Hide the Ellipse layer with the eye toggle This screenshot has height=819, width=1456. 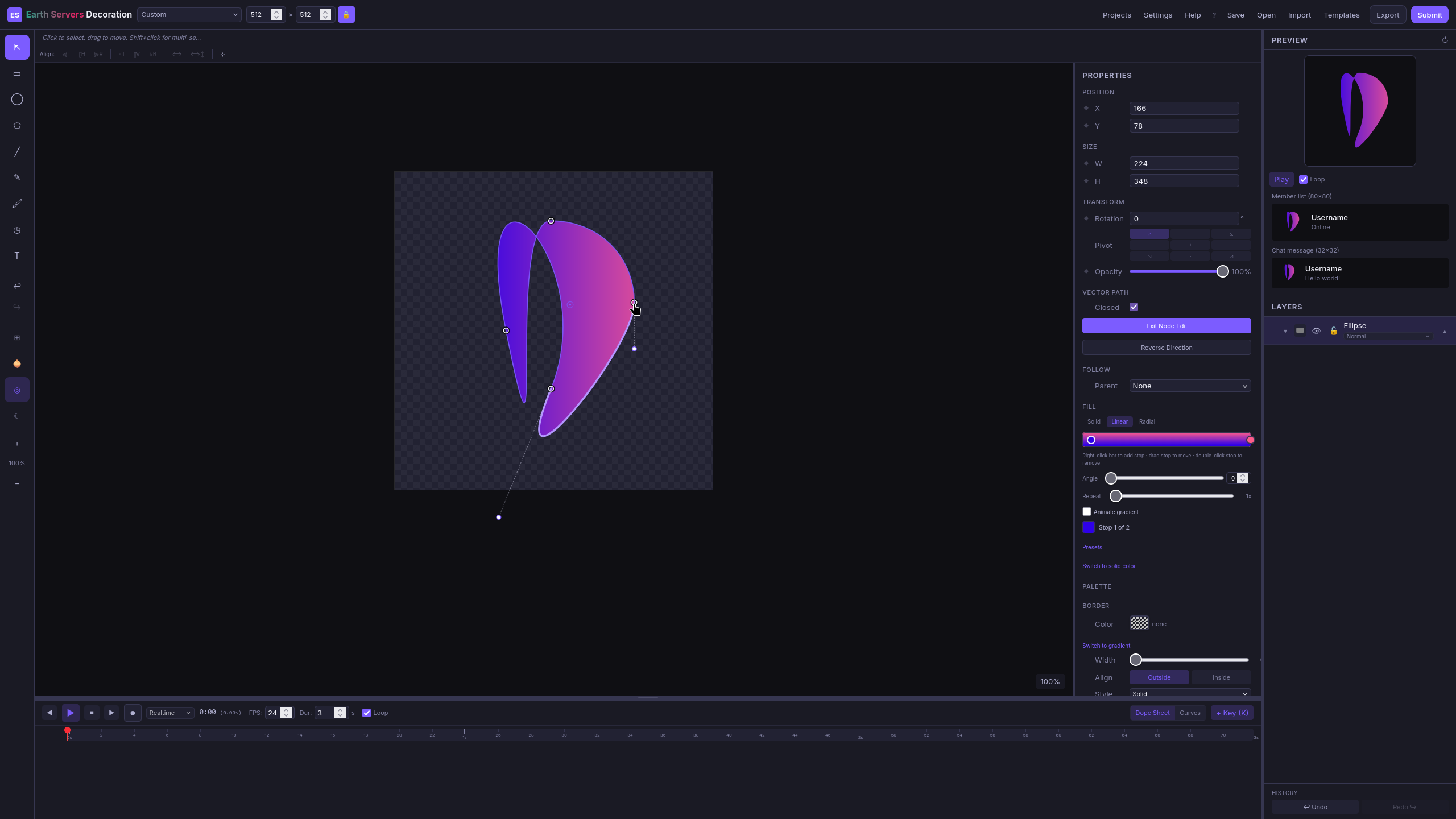pos(1317,330)
